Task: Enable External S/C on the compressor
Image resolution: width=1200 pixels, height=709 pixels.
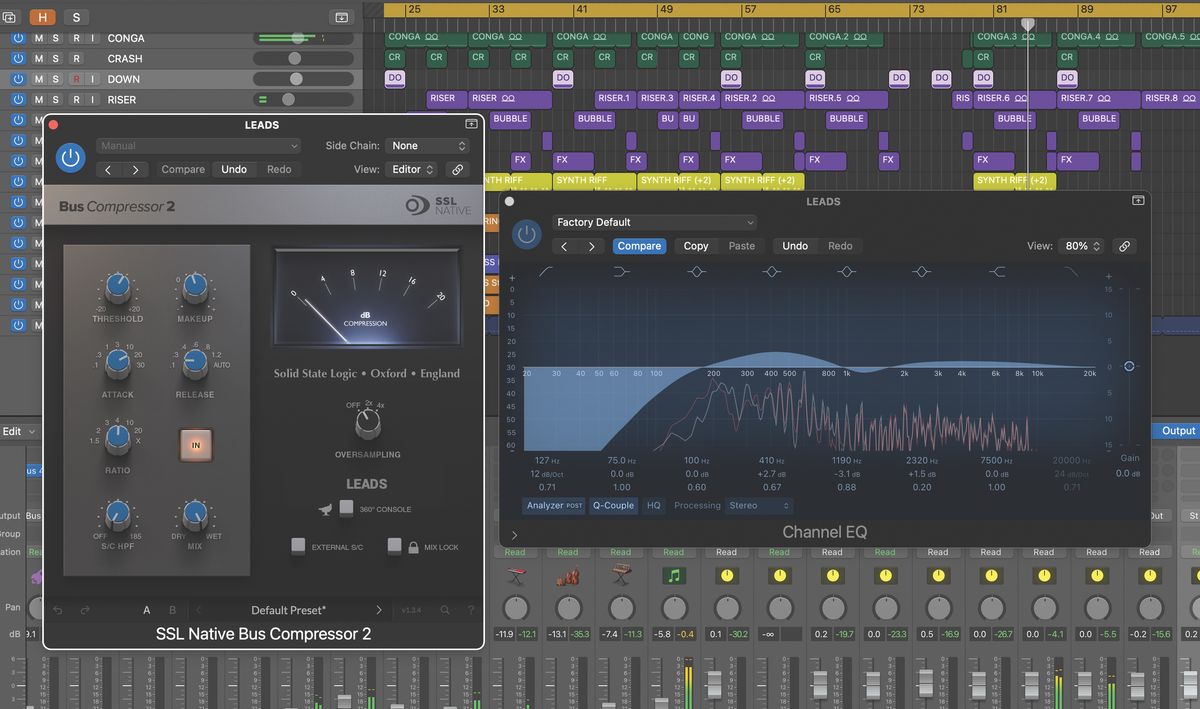Action: pyautogui.click(x=297, y=546)
